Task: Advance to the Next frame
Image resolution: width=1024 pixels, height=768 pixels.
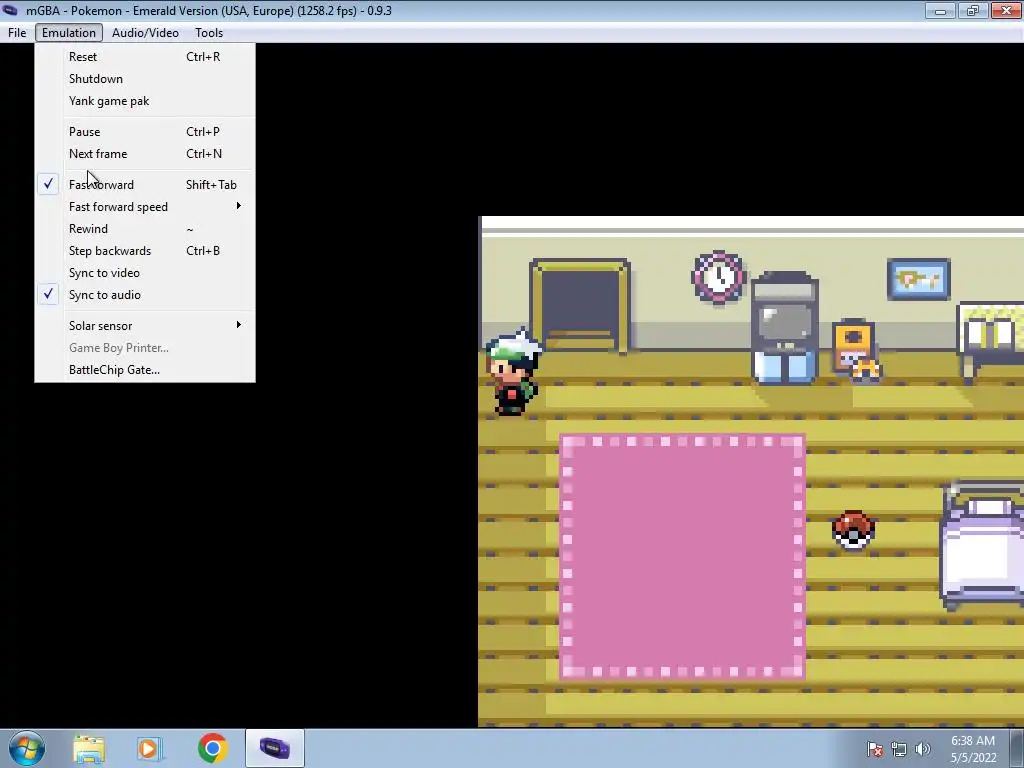Action: pos(145,154)
